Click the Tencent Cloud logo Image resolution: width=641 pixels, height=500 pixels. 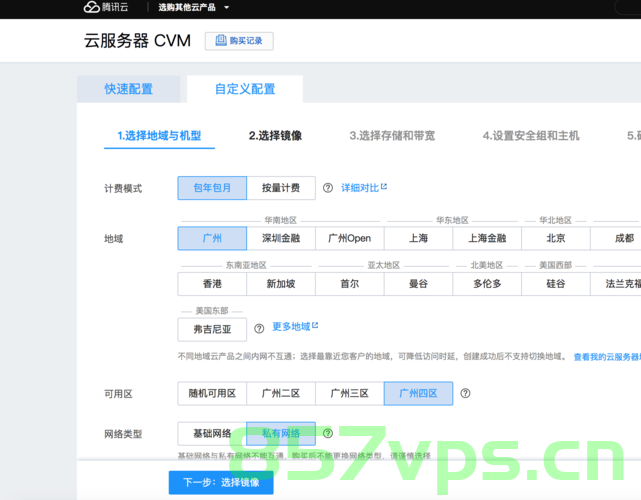coord(106,7)
